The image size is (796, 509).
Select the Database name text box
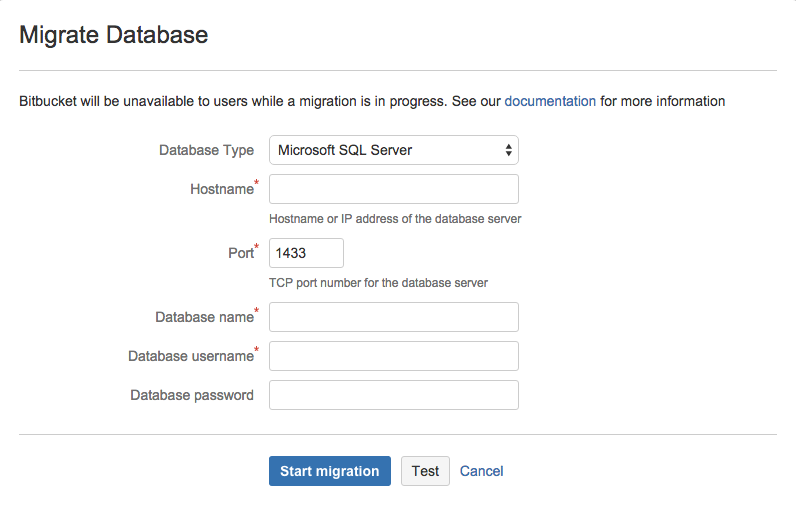pos(393,317)
